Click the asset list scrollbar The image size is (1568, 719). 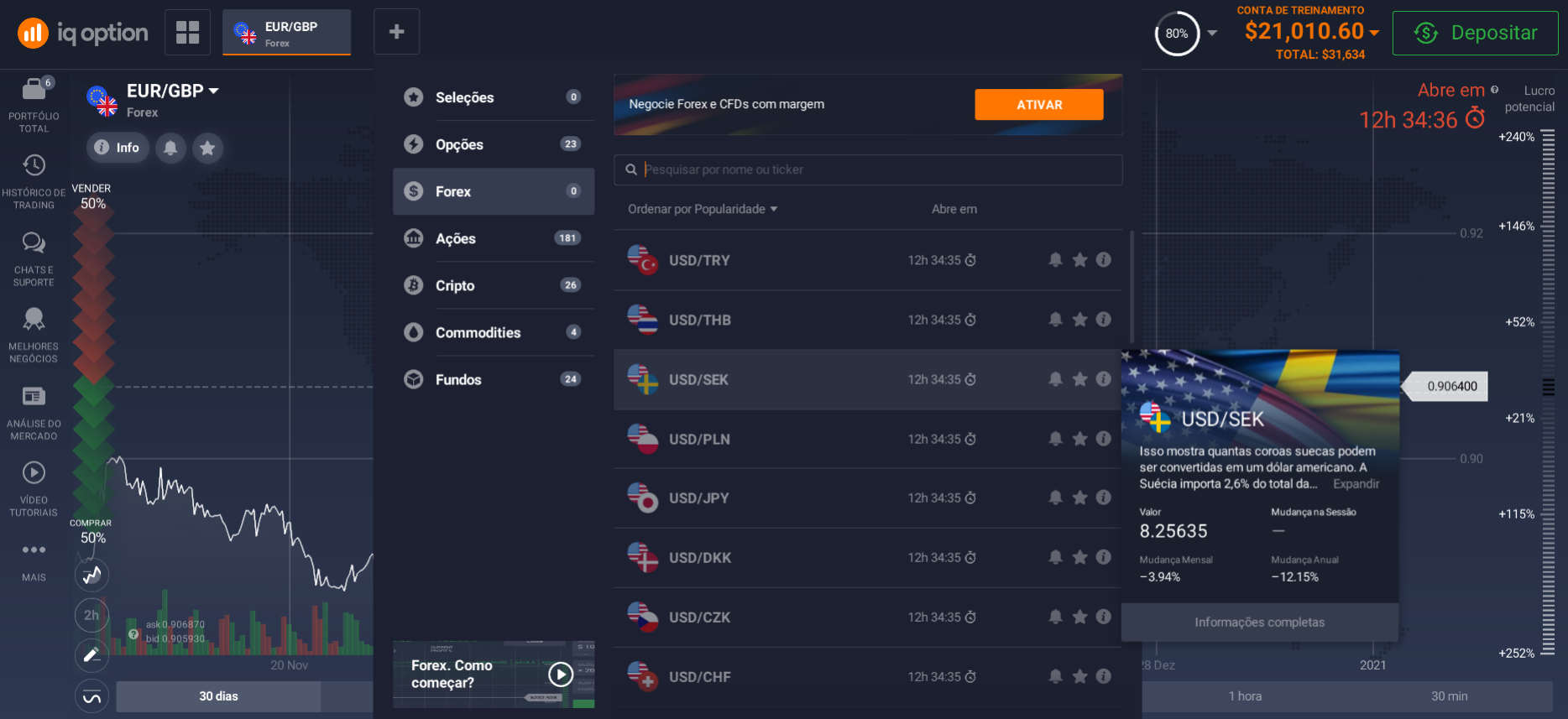click(1132, 285)
